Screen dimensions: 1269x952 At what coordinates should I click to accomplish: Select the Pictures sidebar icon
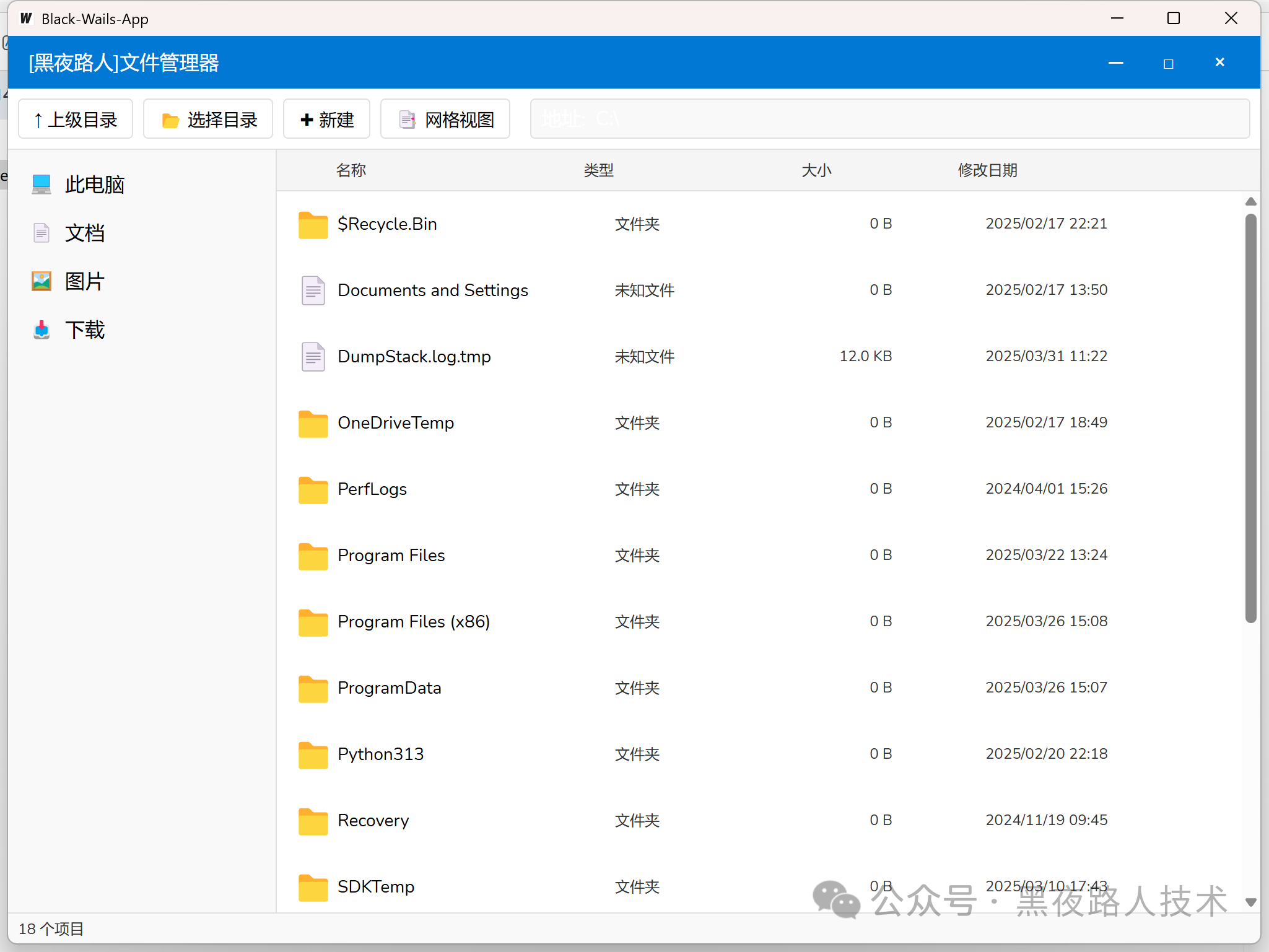[x=41, y=281]
